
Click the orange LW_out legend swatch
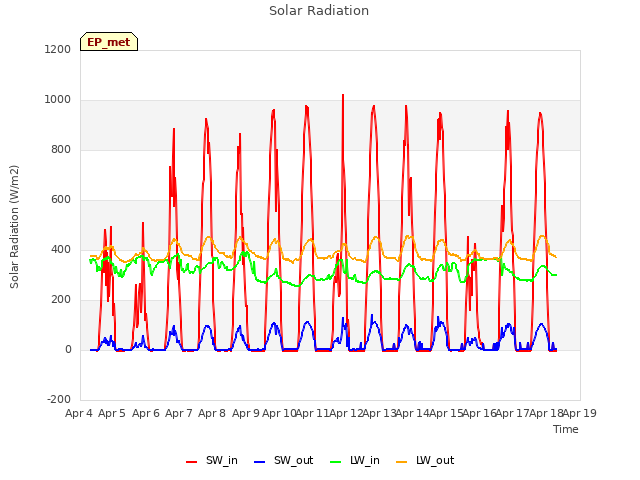coord(402,462)
